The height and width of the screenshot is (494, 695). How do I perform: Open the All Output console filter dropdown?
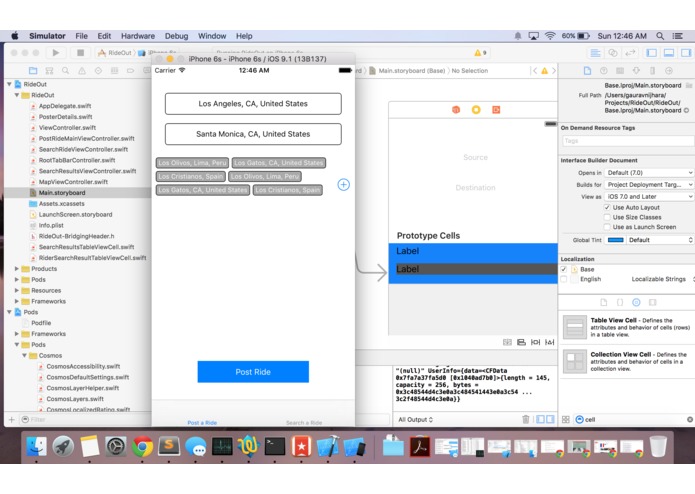click(415, 420)
